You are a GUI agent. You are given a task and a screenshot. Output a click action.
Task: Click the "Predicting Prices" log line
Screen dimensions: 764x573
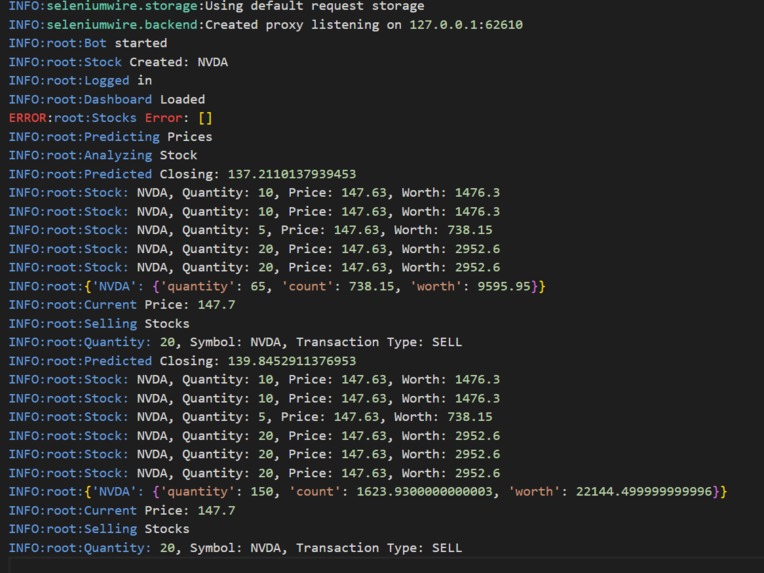(x=111, y=136)
